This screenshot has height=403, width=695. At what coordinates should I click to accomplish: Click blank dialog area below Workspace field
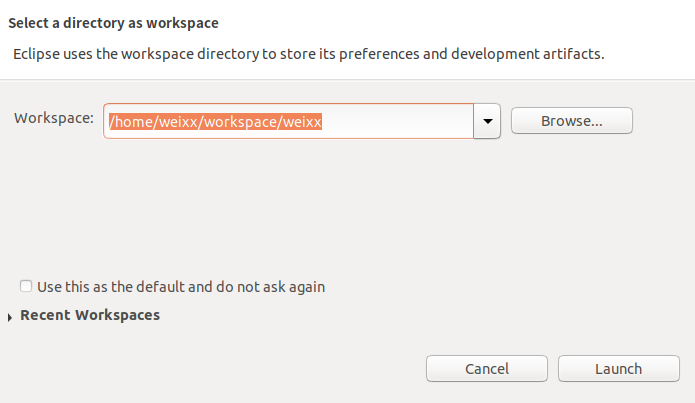coord(300,200)
